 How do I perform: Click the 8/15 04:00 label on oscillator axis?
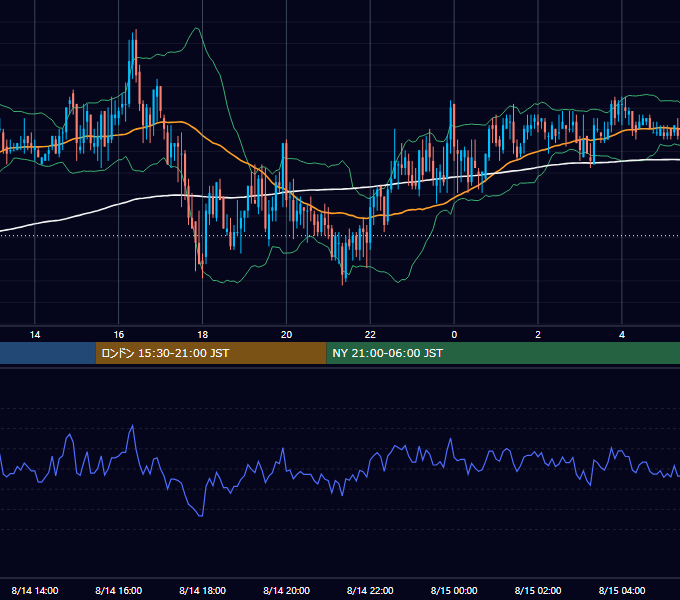[x=622, y=590]
